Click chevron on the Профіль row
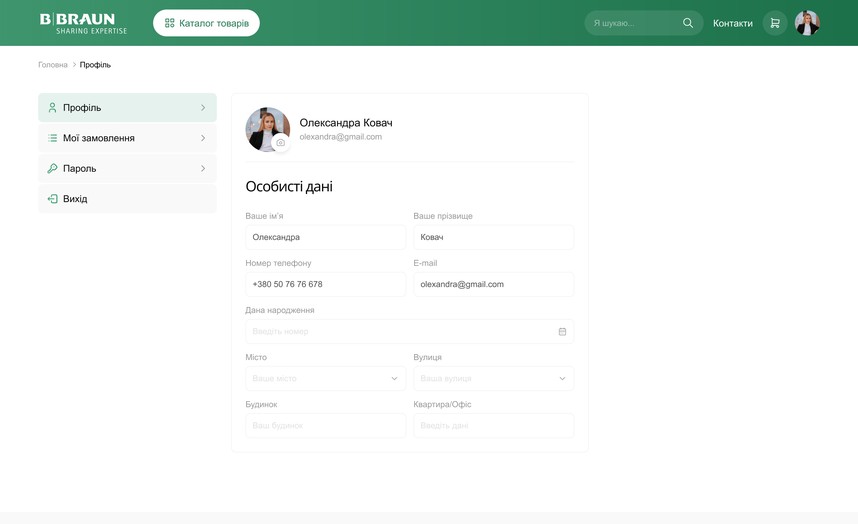 (203, 108)
